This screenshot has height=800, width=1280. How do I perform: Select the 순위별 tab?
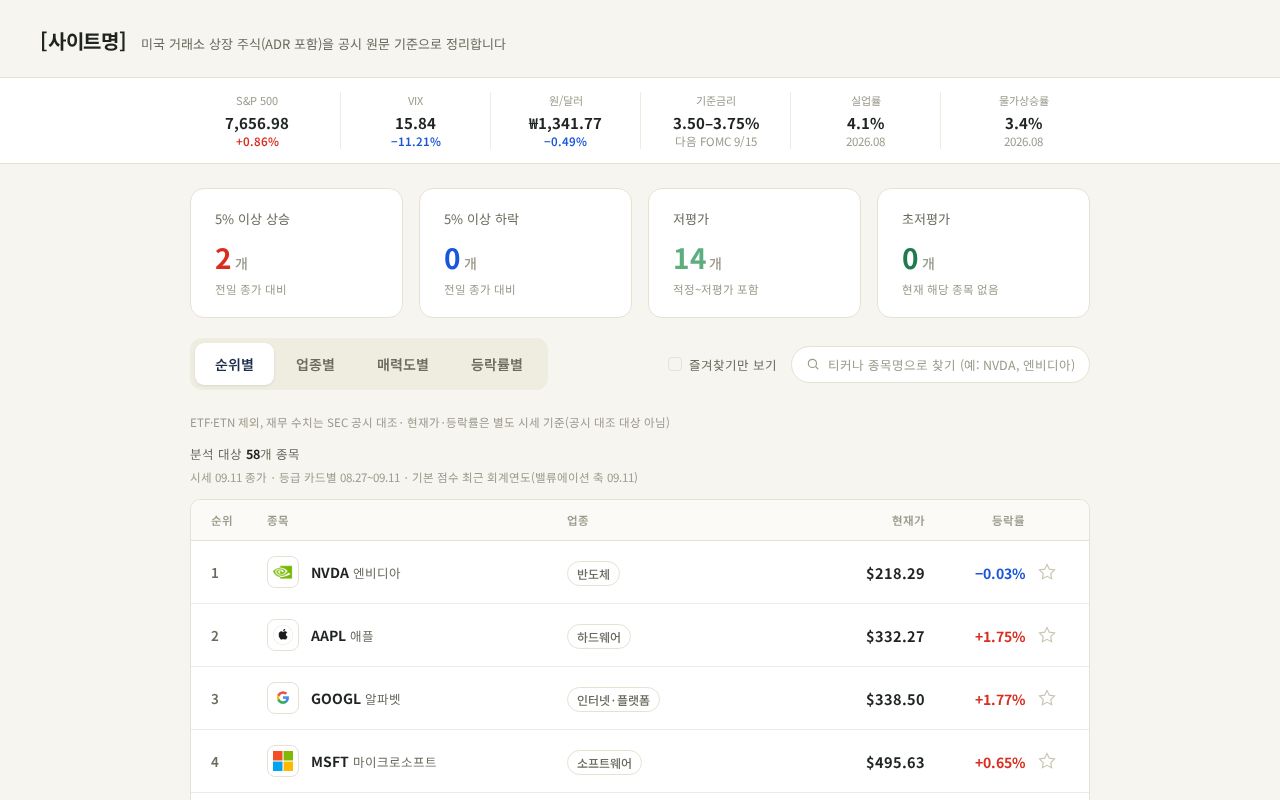pyautogui.click(x=234, y=364)
